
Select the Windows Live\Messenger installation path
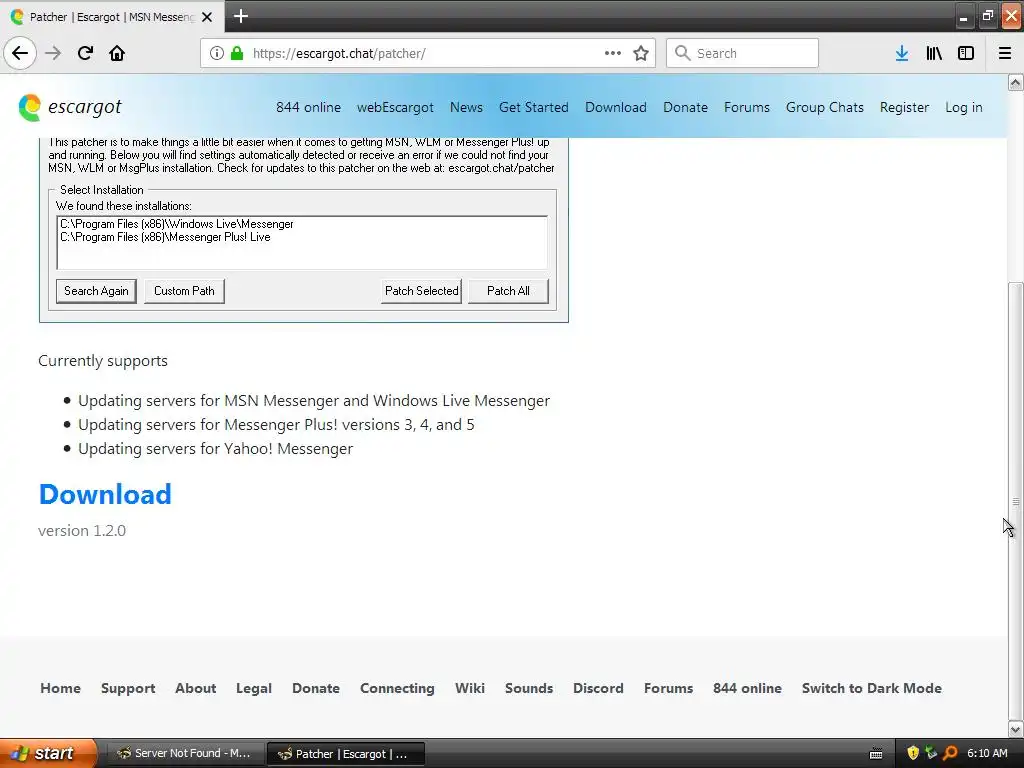(x=177, y=224)
